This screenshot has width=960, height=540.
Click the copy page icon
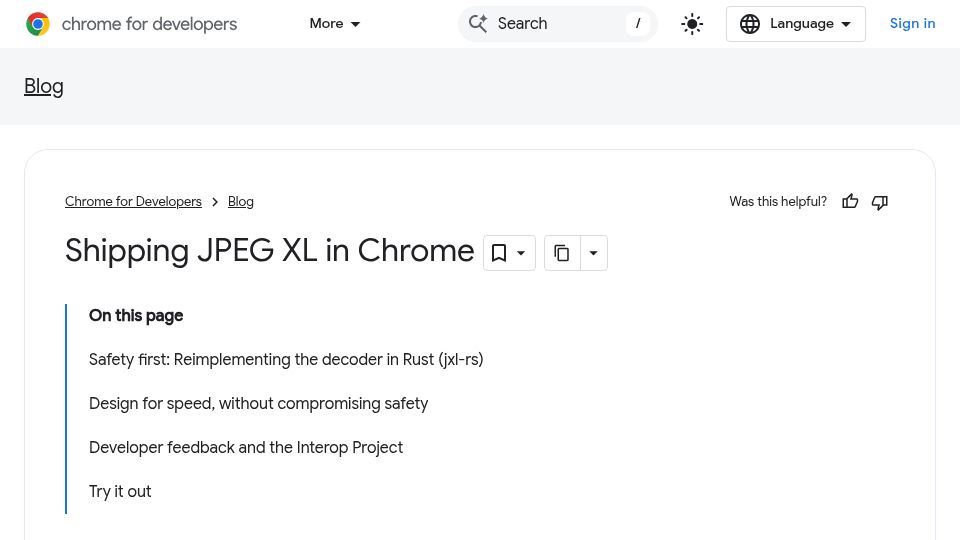(x=561, y=253)
